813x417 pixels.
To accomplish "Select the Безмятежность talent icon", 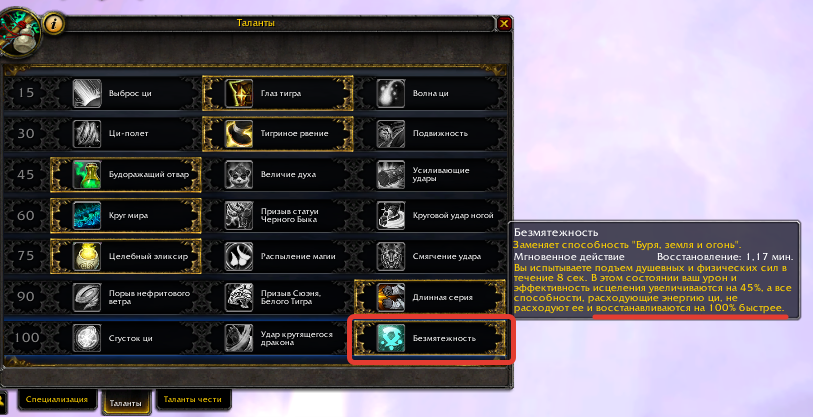I will [390, 338].
